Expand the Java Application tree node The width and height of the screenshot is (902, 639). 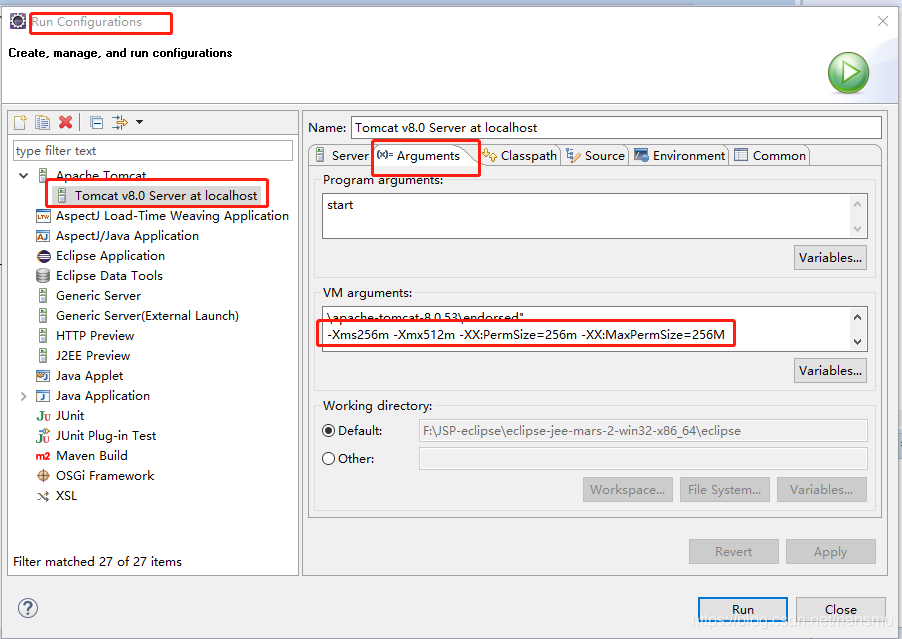point(24,396)
